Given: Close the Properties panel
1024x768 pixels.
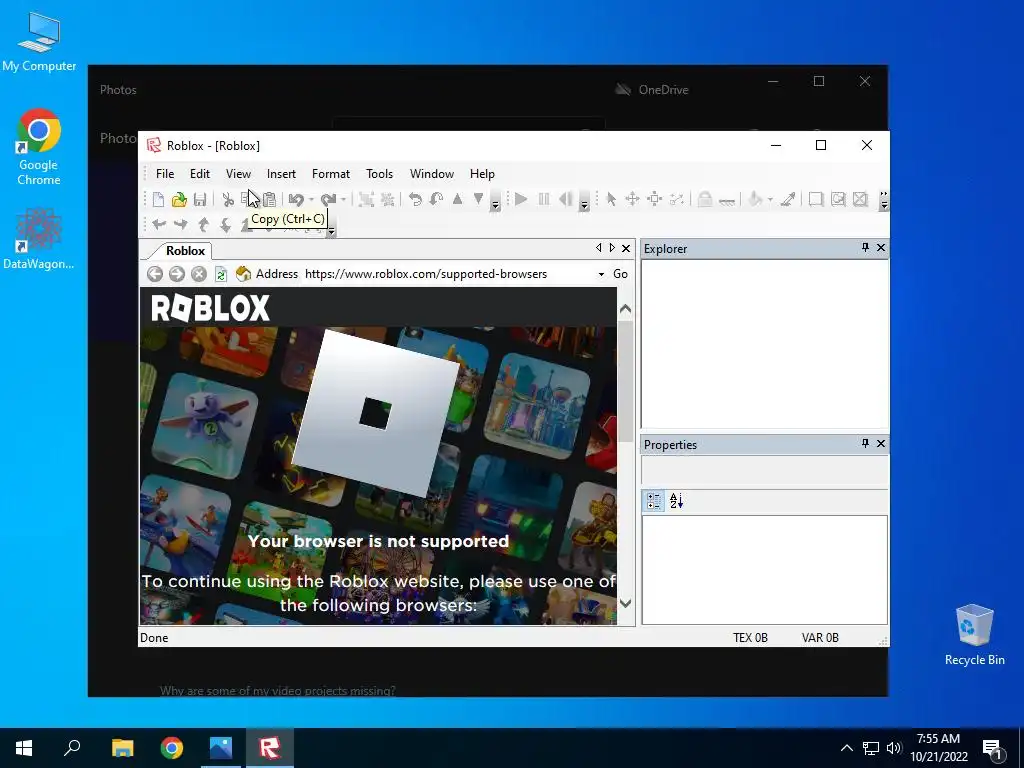Looking at the screenshot, I should 881,443.
